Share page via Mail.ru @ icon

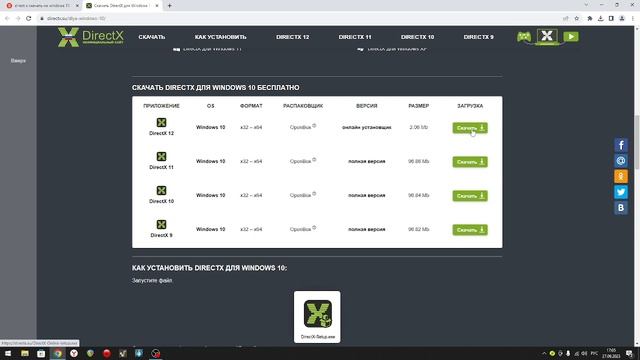pyautogui.click(x=621, y=160)
